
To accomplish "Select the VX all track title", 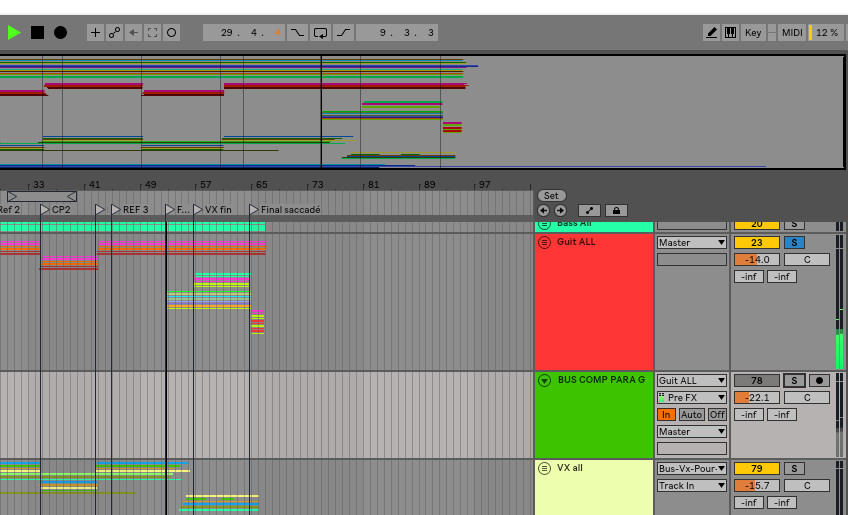I will click(x=569, y=468).
